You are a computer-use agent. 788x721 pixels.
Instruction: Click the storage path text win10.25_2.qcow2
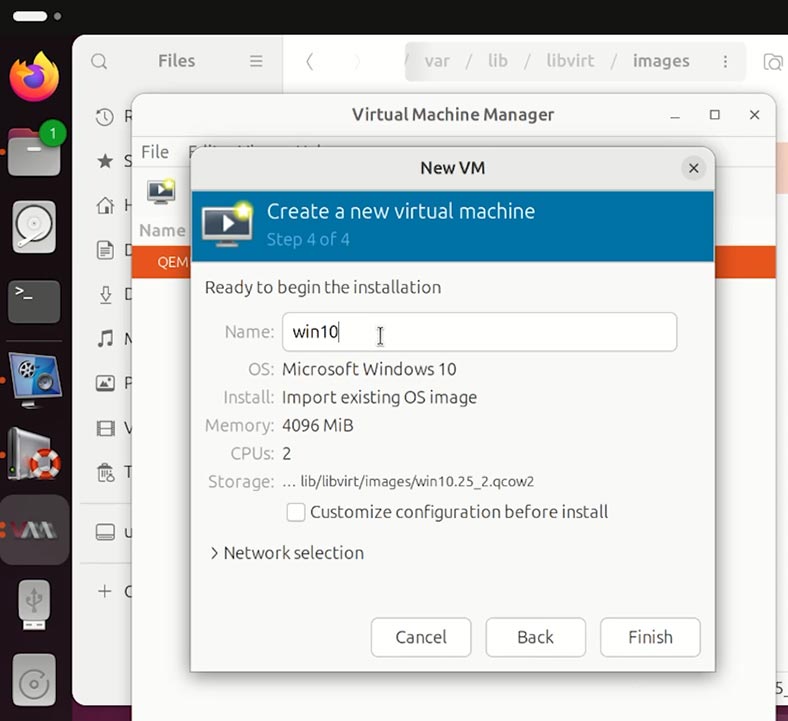coord(408,481)
